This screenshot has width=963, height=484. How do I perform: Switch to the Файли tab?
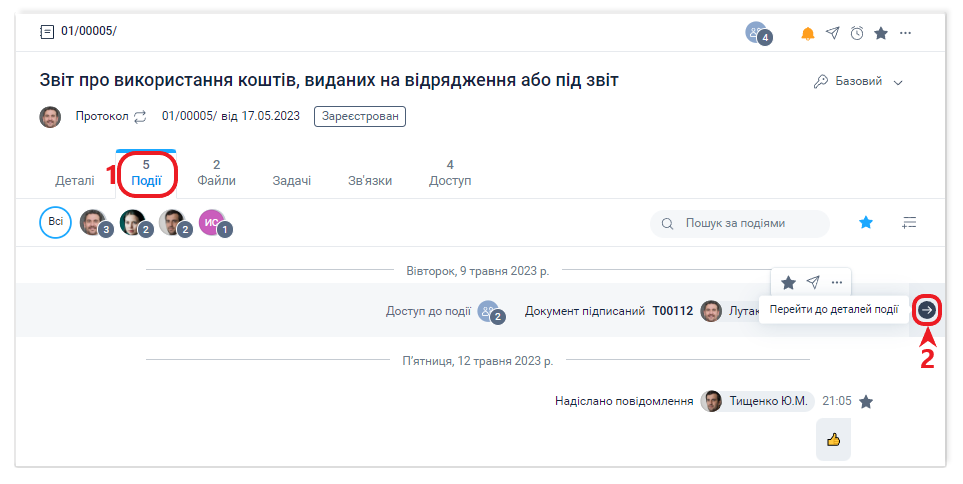coord(216,173)
